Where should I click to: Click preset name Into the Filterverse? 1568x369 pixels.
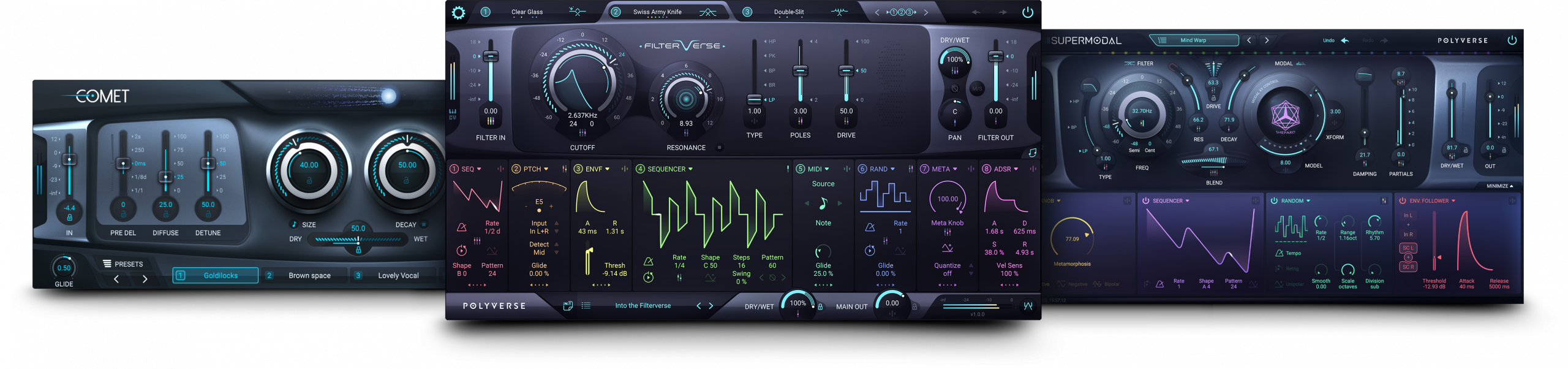pos(643,306)
